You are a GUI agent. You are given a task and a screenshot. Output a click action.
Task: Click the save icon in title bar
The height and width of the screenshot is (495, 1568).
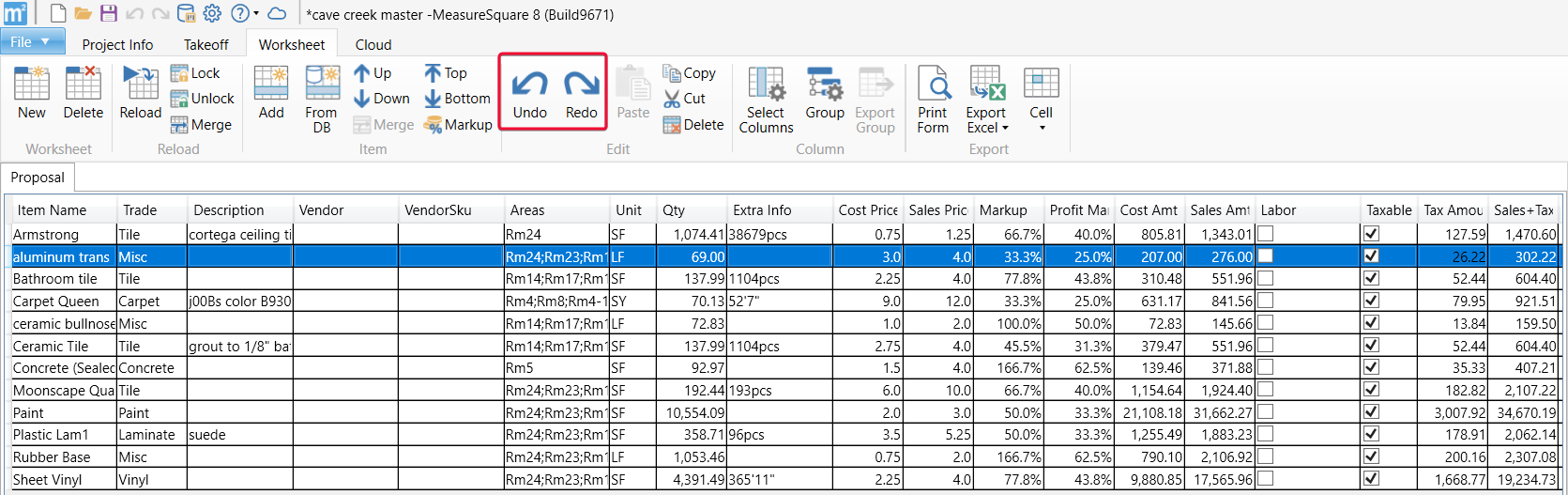point(109,13)
